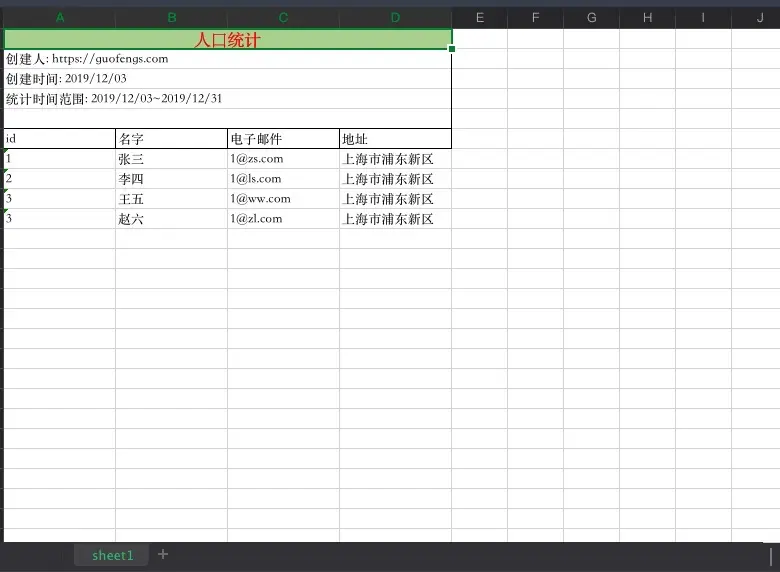780x572 pixels.
Task: Select column G header
Action: pos(591,18)
